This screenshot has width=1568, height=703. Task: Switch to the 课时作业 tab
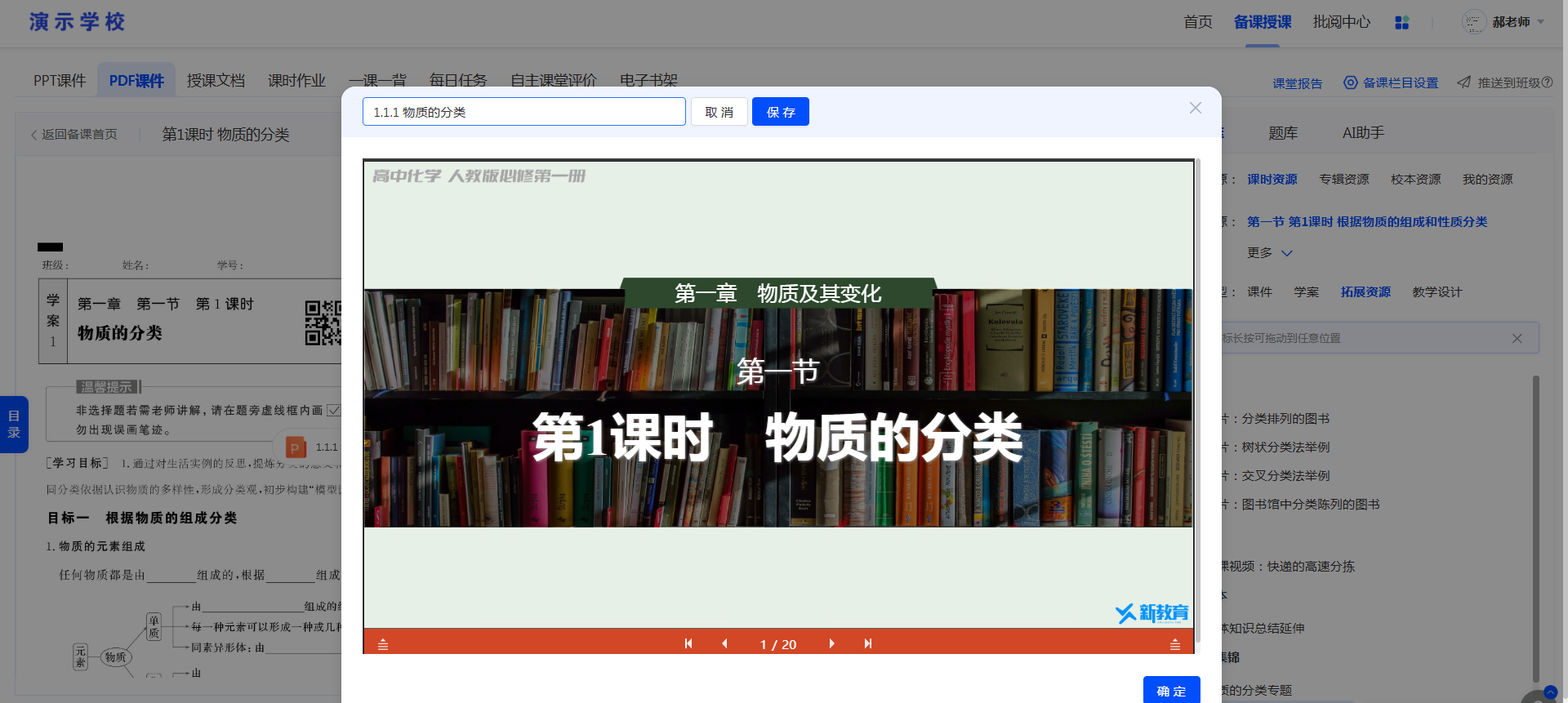tap(296, 80)
